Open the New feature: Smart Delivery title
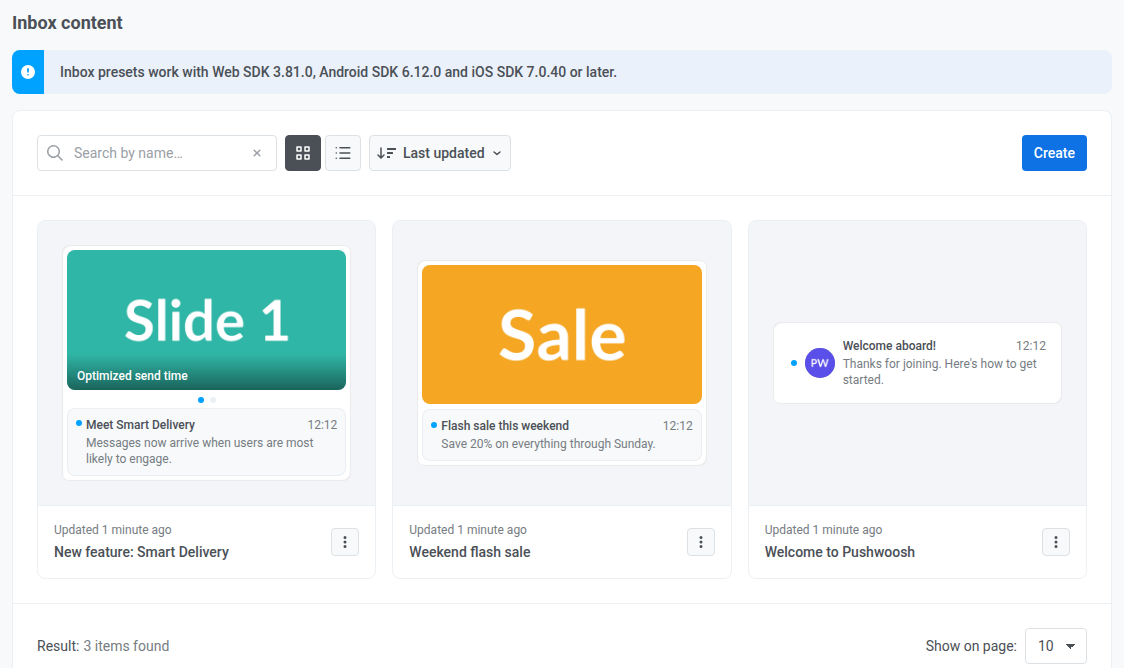 (x=141, y=552)
